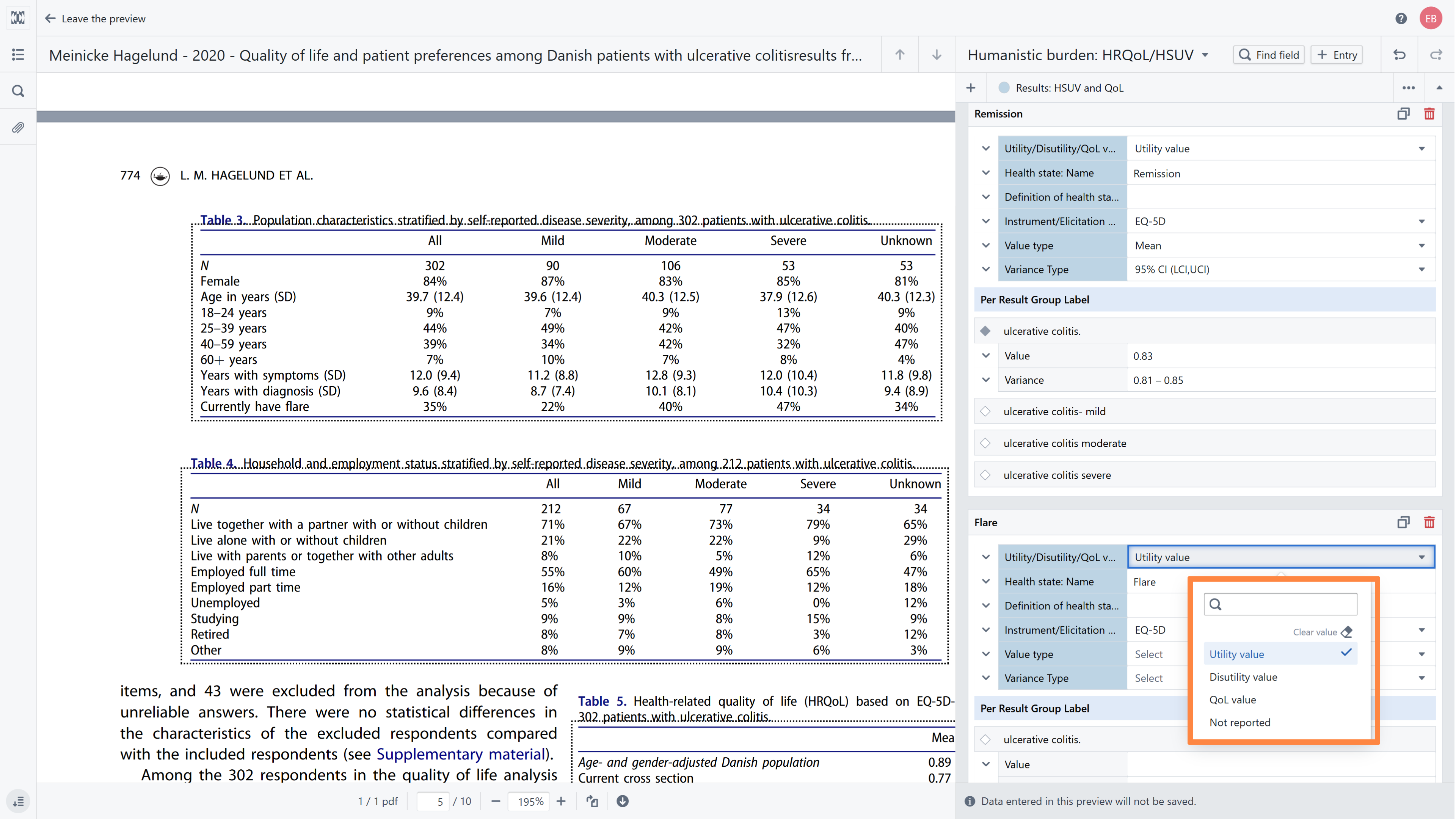The height and width of the screenshot is (819, 1456).
Task: Click the + Entry button
Action: pyautogui.click(x=1336, y=55)
